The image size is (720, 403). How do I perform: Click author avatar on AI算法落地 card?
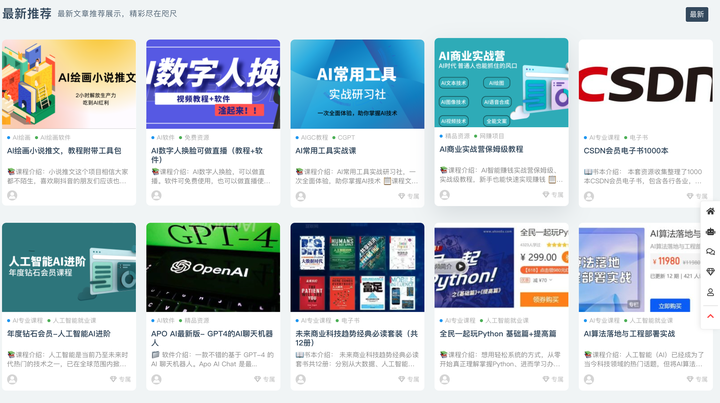coord(589,379)
